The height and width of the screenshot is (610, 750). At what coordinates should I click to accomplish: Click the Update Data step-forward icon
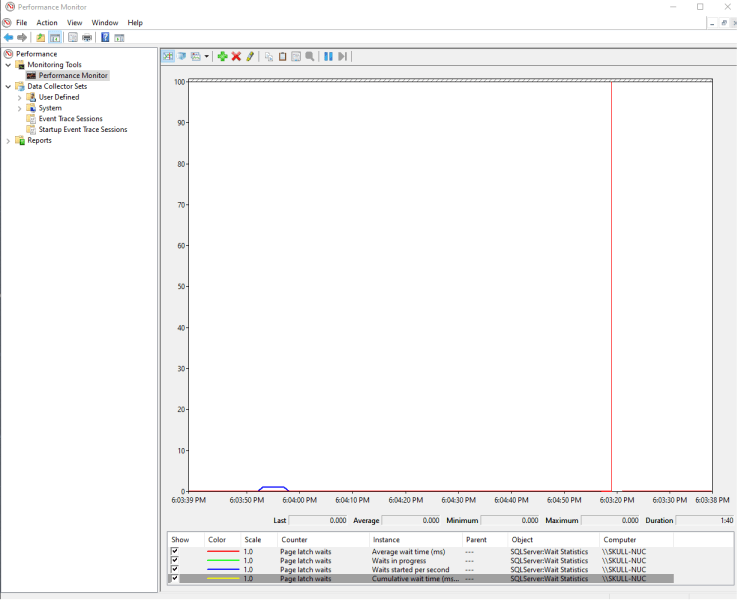(342, 57)
